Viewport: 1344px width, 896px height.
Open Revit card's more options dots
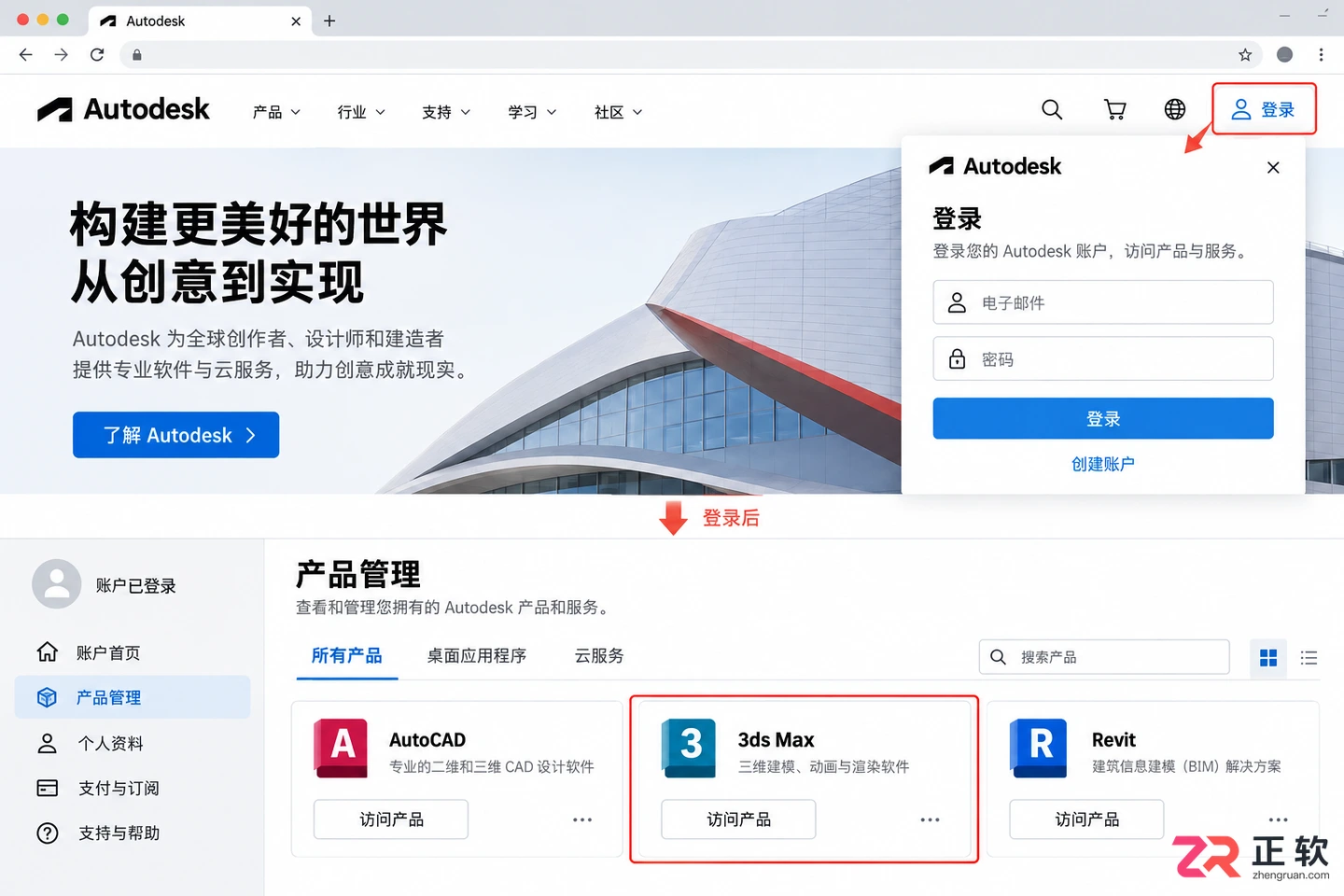tap(1279, 819)
